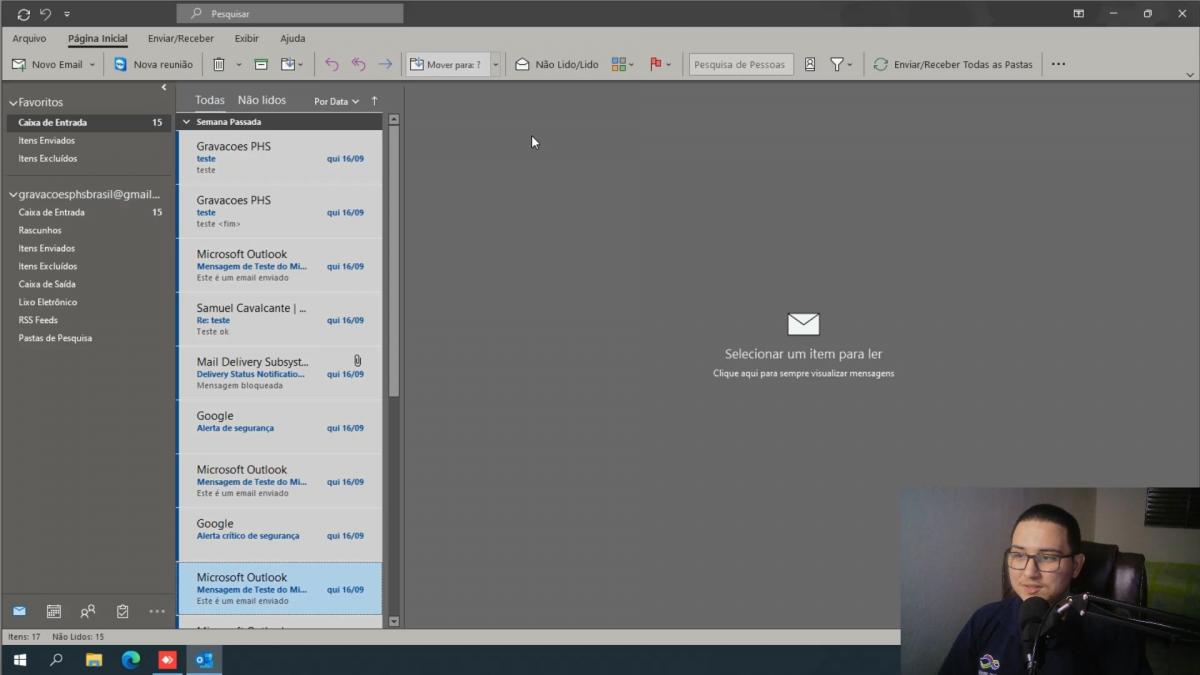1200x675 pixels.
Task: Create a Novo Email
Action: [x=47, y=64]
